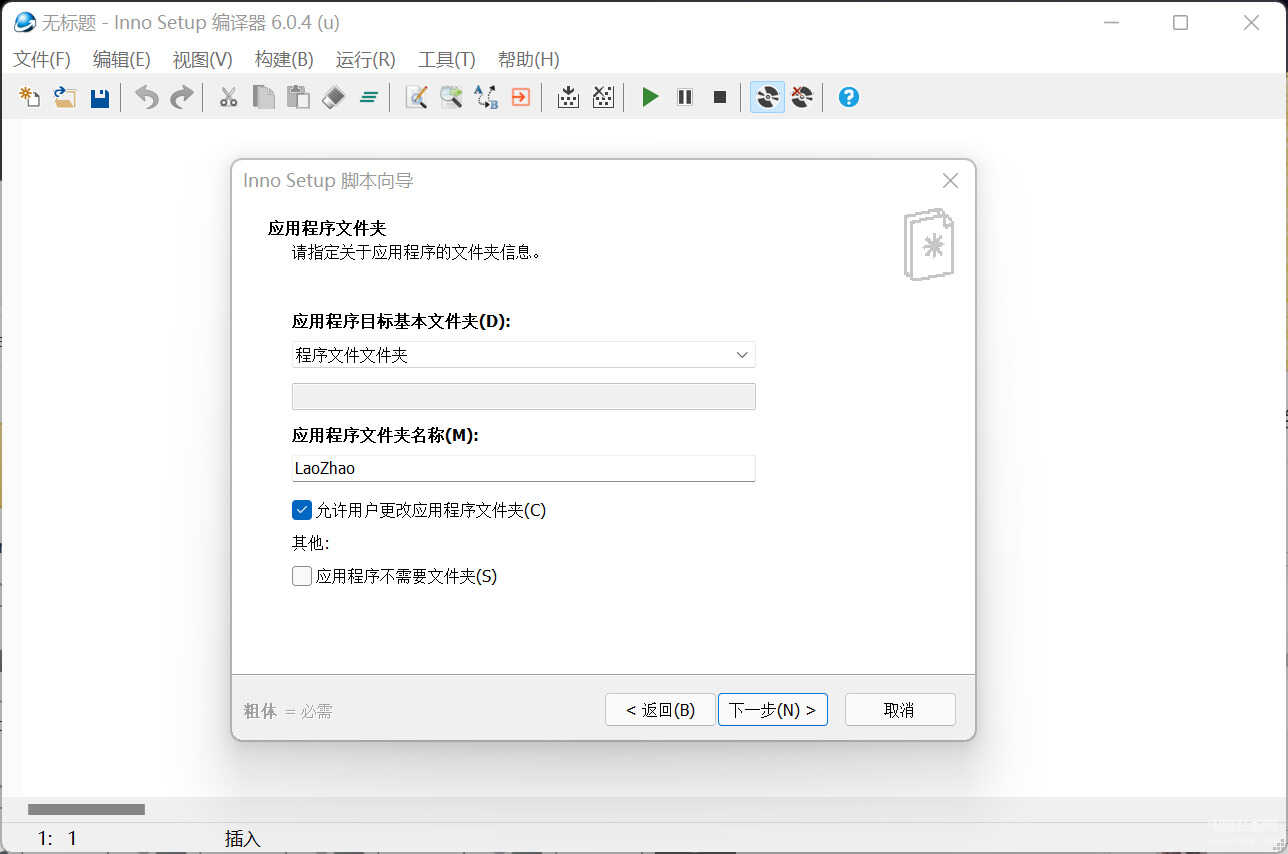
Task: Click the Stop Compile icon
Action: coord(603,97)
